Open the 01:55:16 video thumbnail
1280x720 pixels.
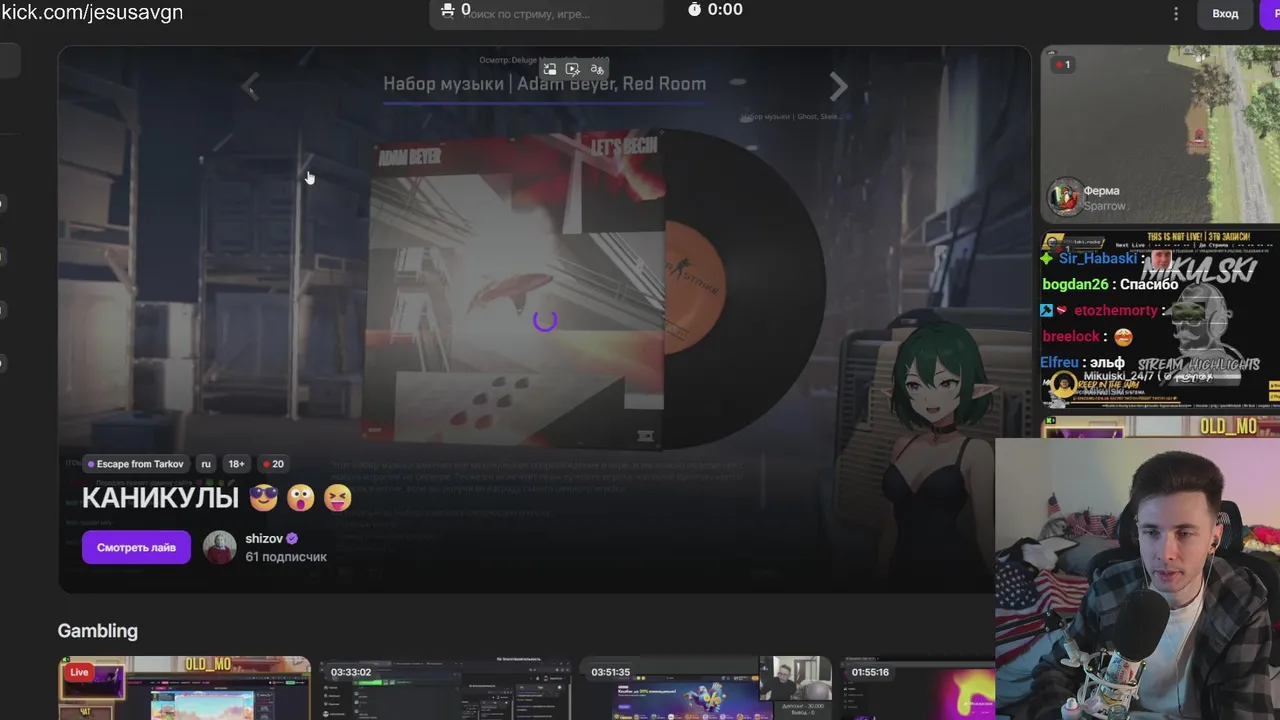(918, 688)
